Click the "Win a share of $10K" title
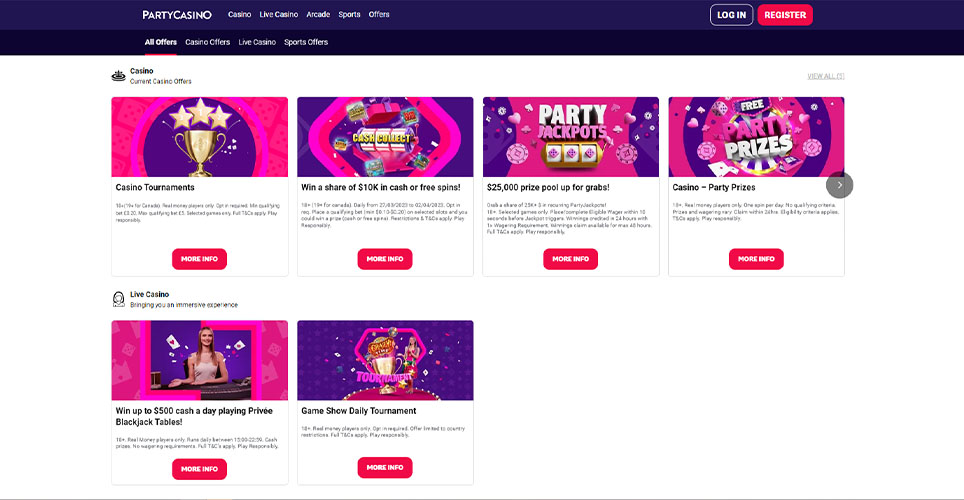This screenshot has height=500, width=964. point(381,188)
